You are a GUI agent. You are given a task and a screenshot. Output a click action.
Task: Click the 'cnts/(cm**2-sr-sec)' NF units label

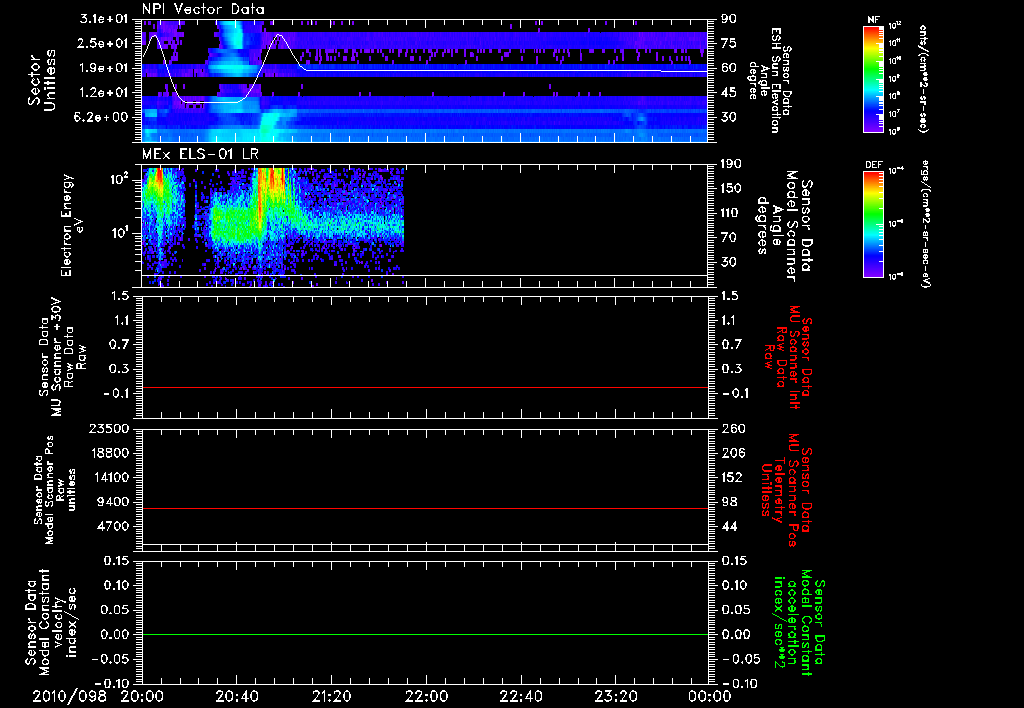tap(923, 79)
